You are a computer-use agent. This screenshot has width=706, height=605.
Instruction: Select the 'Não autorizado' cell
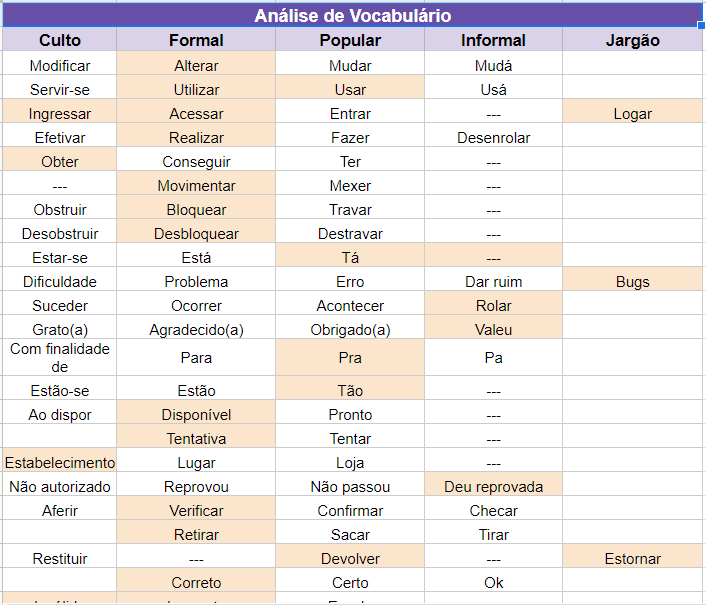click(x=60, y=487)
